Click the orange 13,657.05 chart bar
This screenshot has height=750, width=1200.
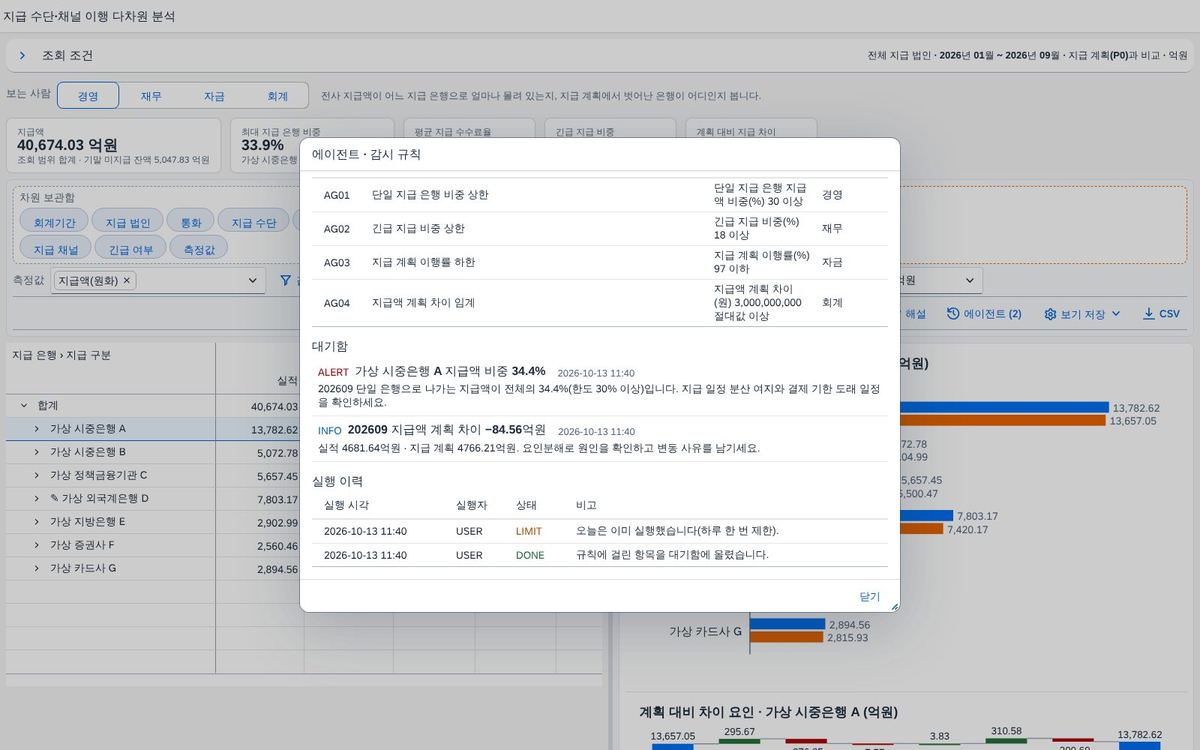click(1003, 421)
